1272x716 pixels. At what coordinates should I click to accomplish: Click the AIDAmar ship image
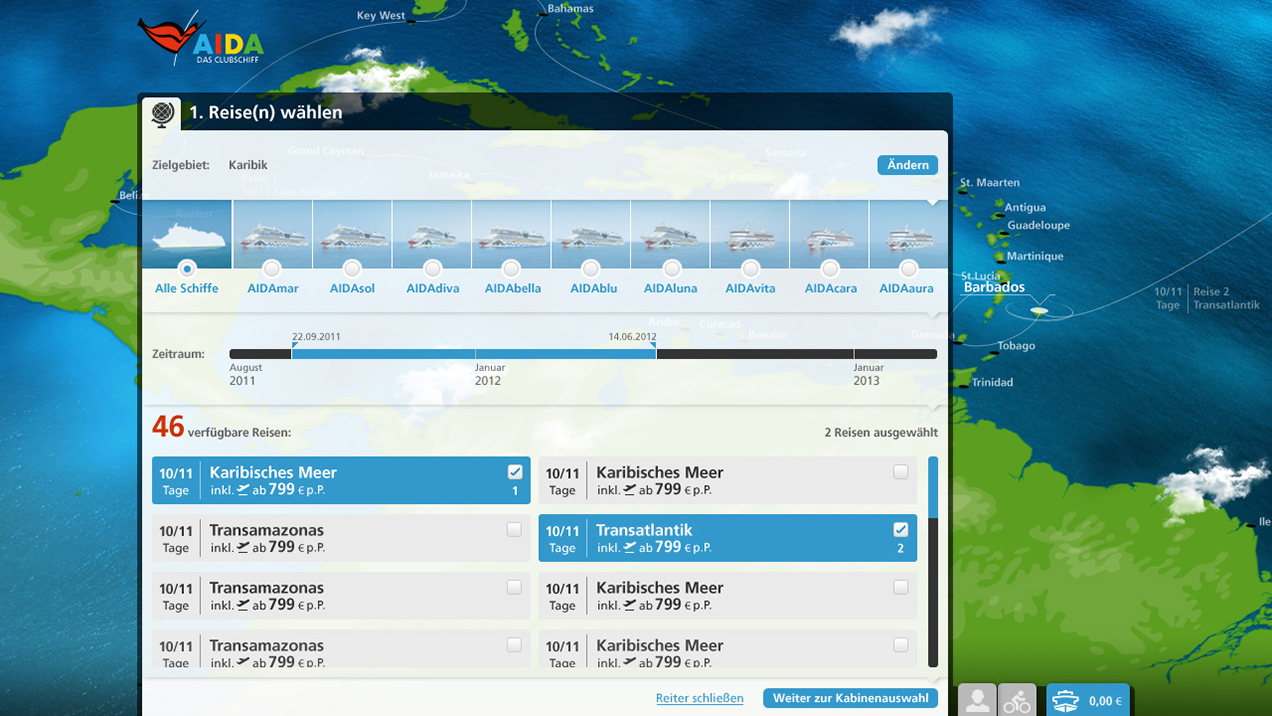coord(273,234)
